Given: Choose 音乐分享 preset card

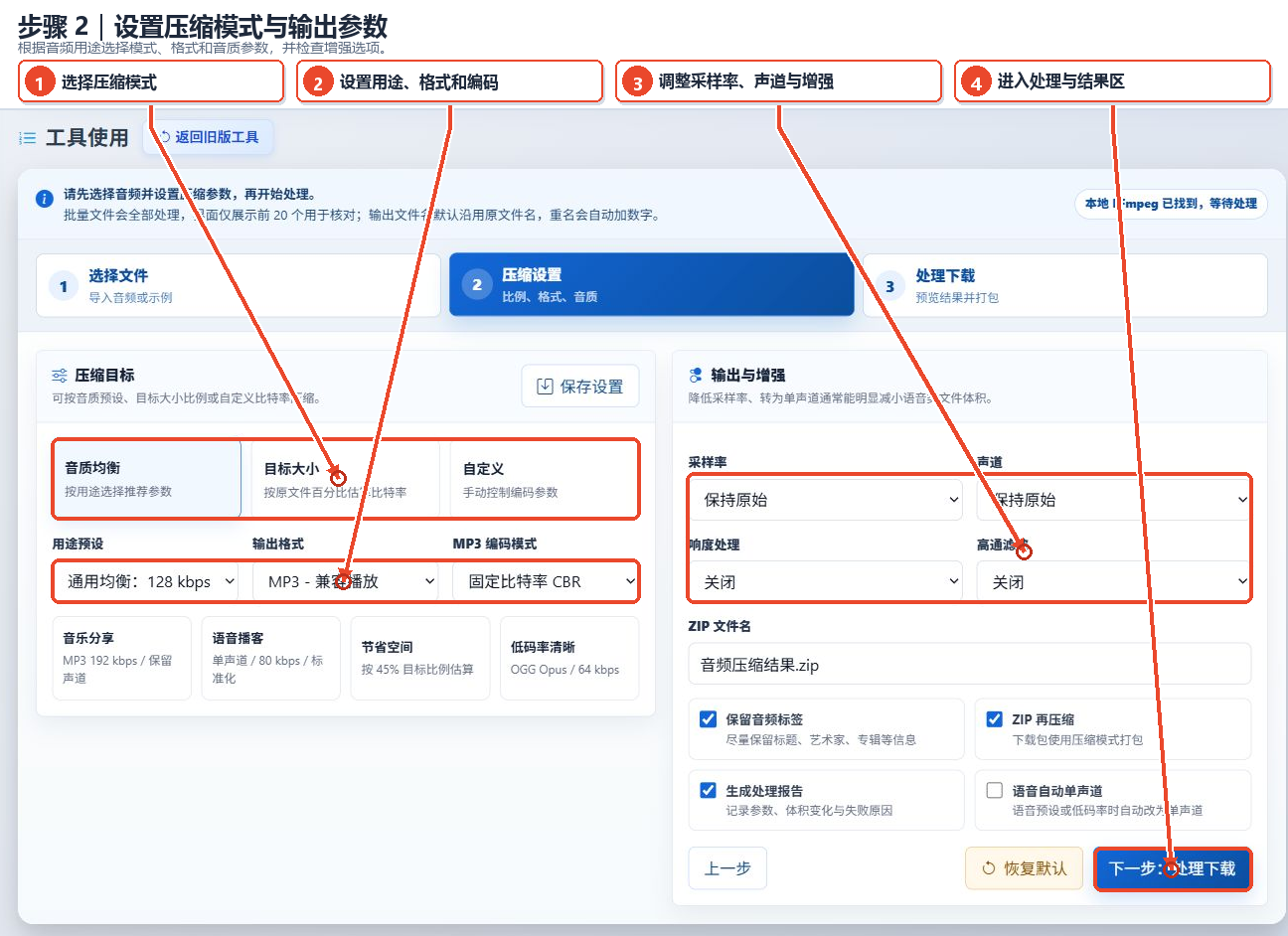Looking at the screenshot, I should pos(121,658).
